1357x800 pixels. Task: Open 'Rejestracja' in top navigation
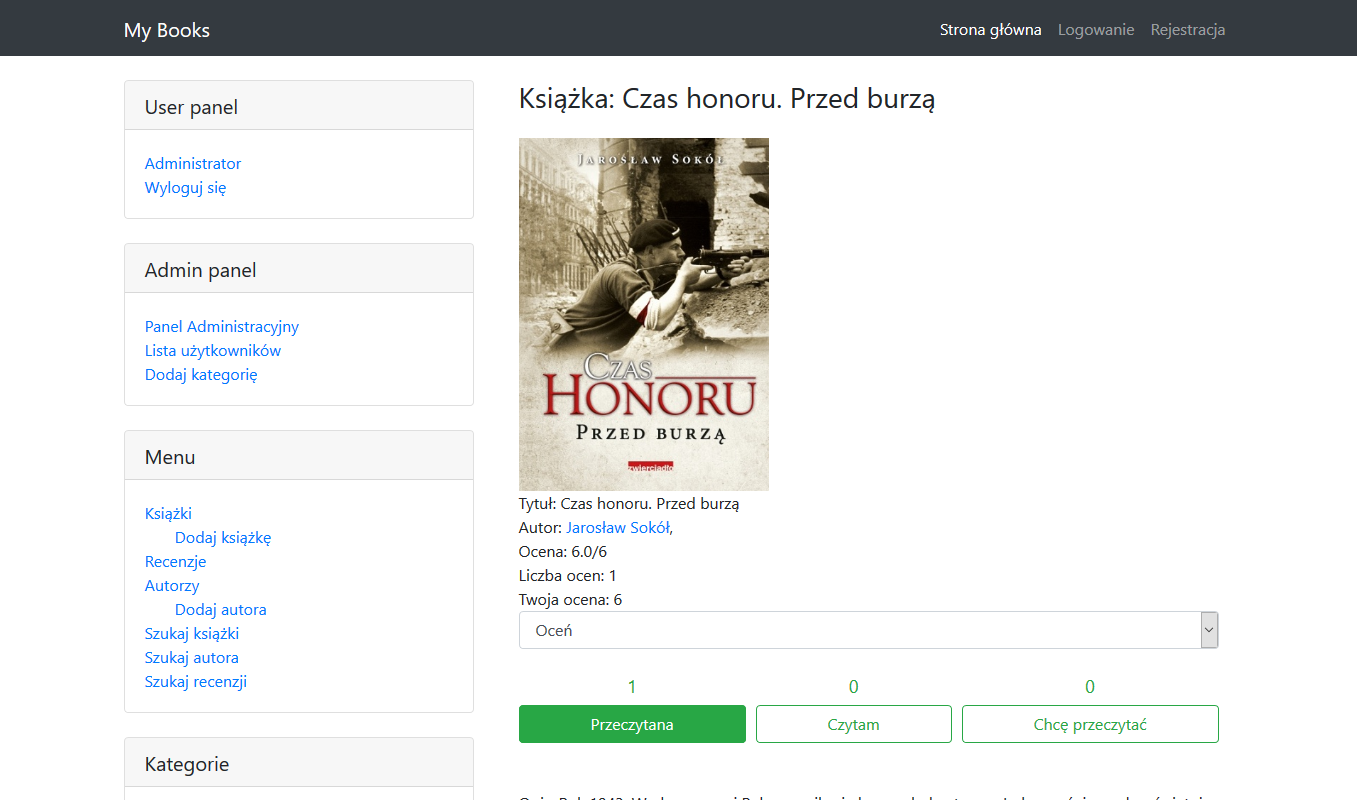coord(1188,30)
